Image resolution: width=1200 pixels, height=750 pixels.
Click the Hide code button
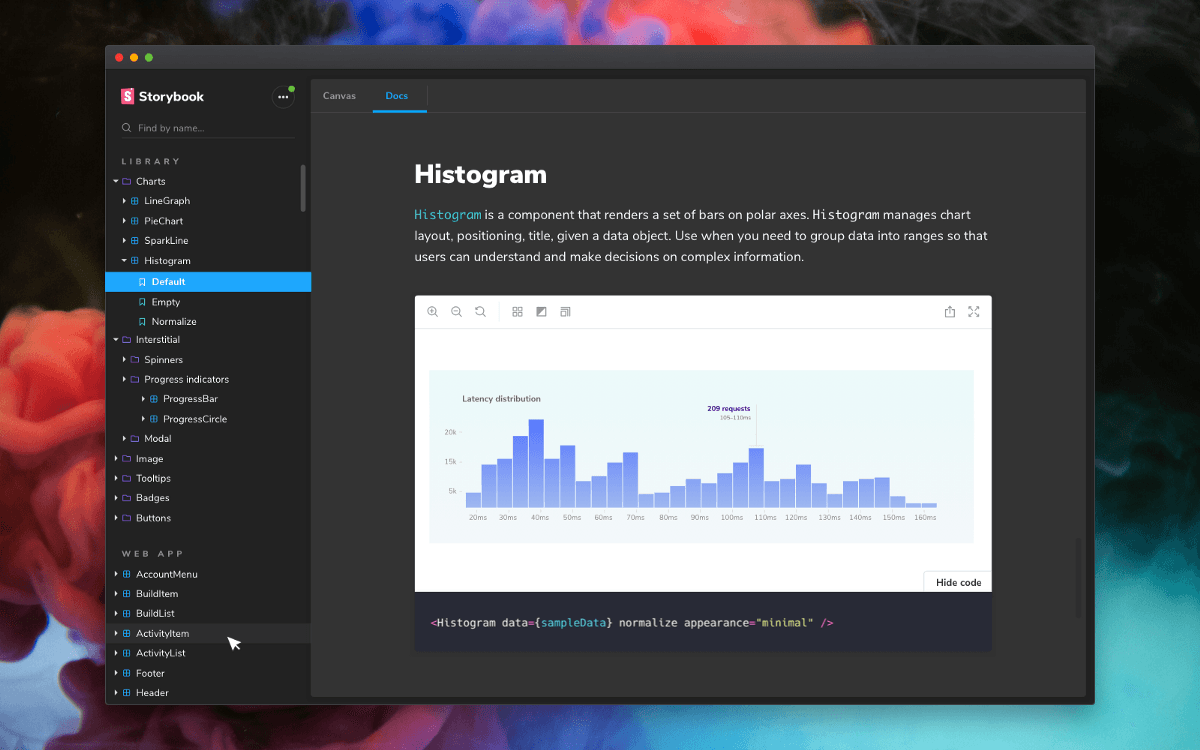(x=958, y=582)
